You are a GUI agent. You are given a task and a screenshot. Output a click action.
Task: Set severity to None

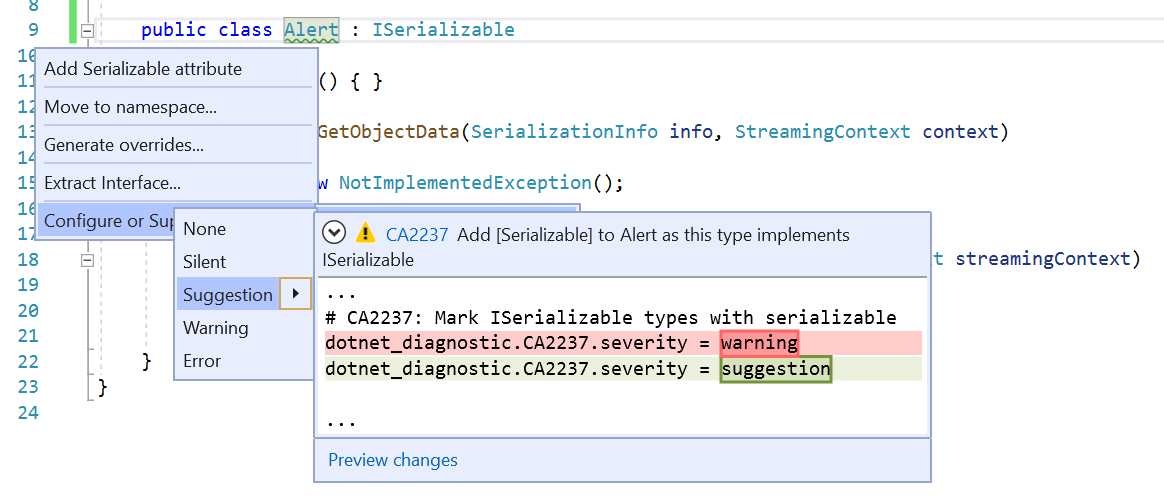pos(243,229)
